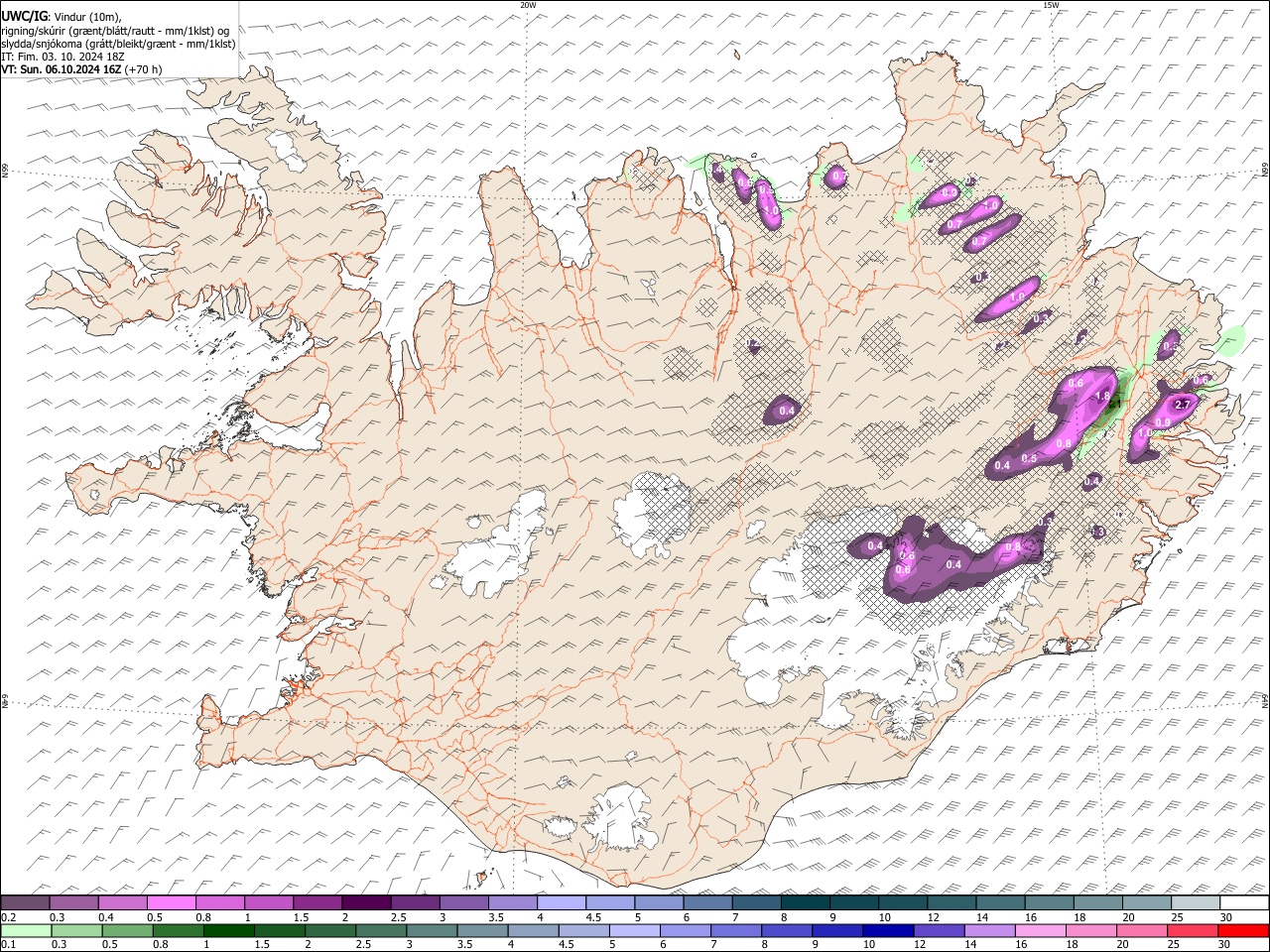Click the red bottom-row swatch labeled 30
The height and width of the screenshot is (952, 1270).
[1244, 931]
